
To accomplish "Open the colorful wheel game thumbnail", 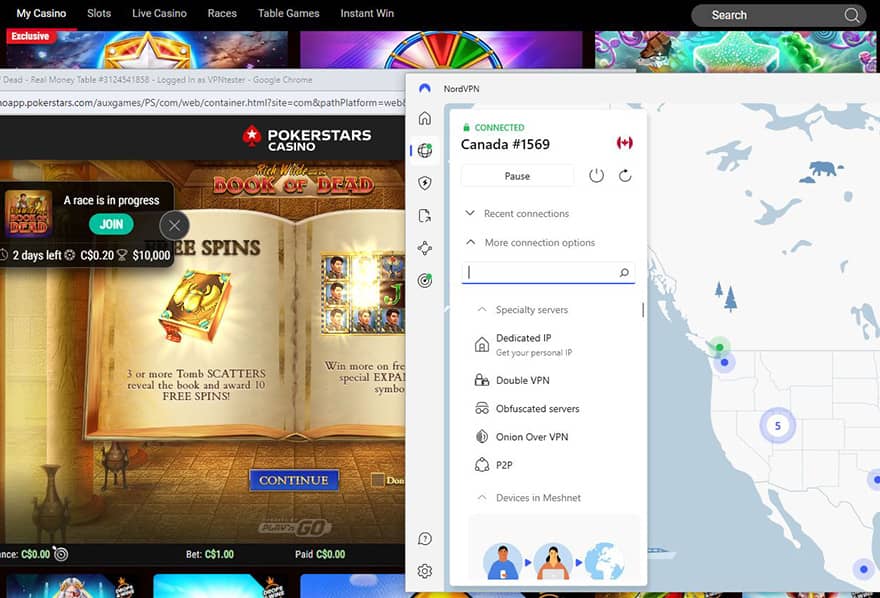I will pyautogui.click(x=441, y=49).
